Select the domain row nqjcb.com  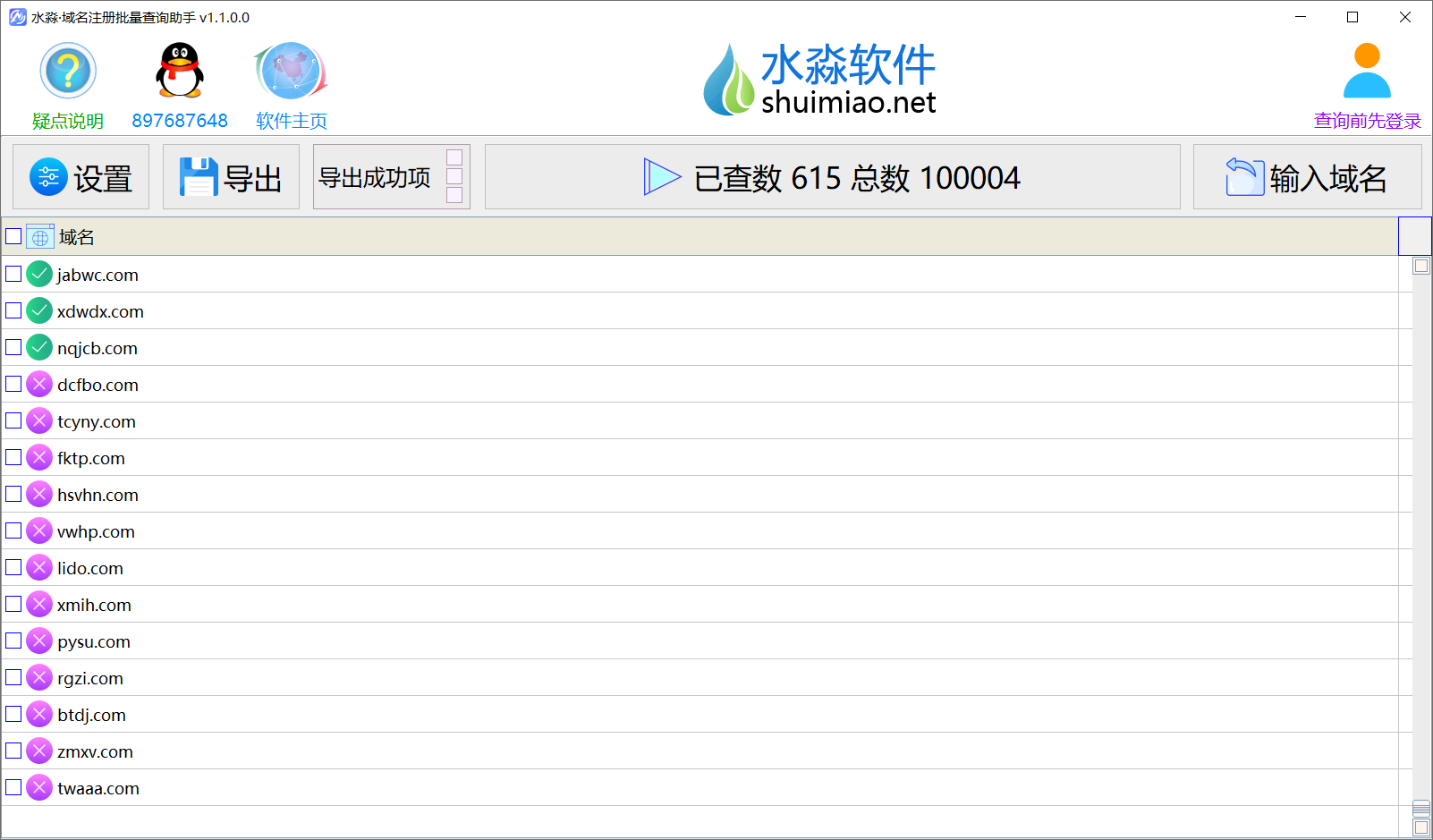pyautogui.click(x=98, y=347)
